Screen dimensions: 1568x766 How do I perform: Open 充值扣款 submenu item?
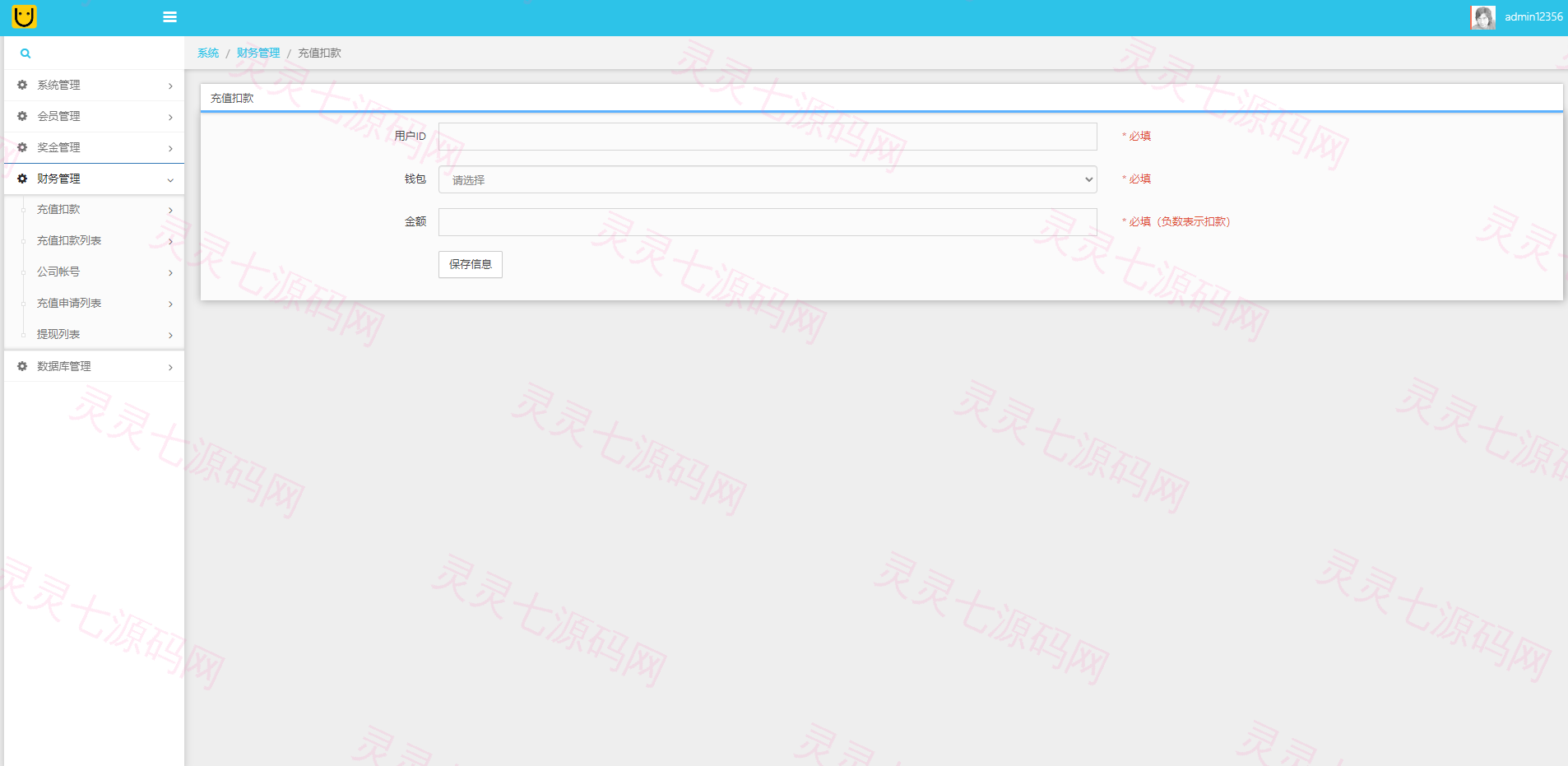pos(95,210)
